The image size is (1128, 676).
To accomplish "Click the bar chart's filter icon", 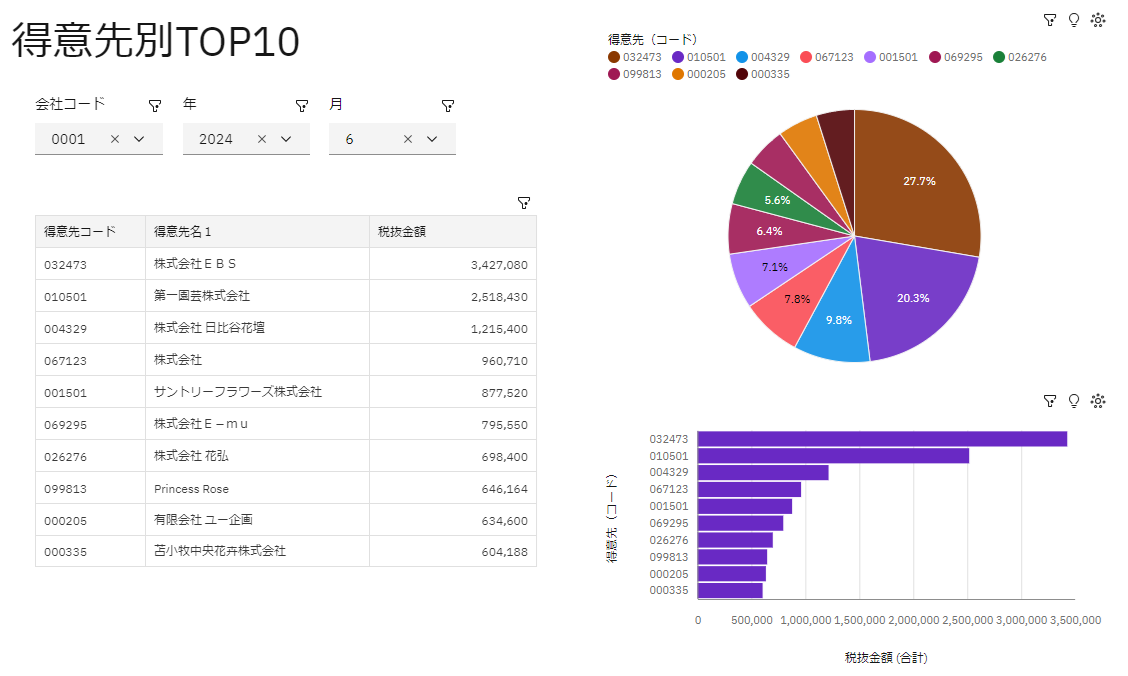I will click(x=1049, y=401).
